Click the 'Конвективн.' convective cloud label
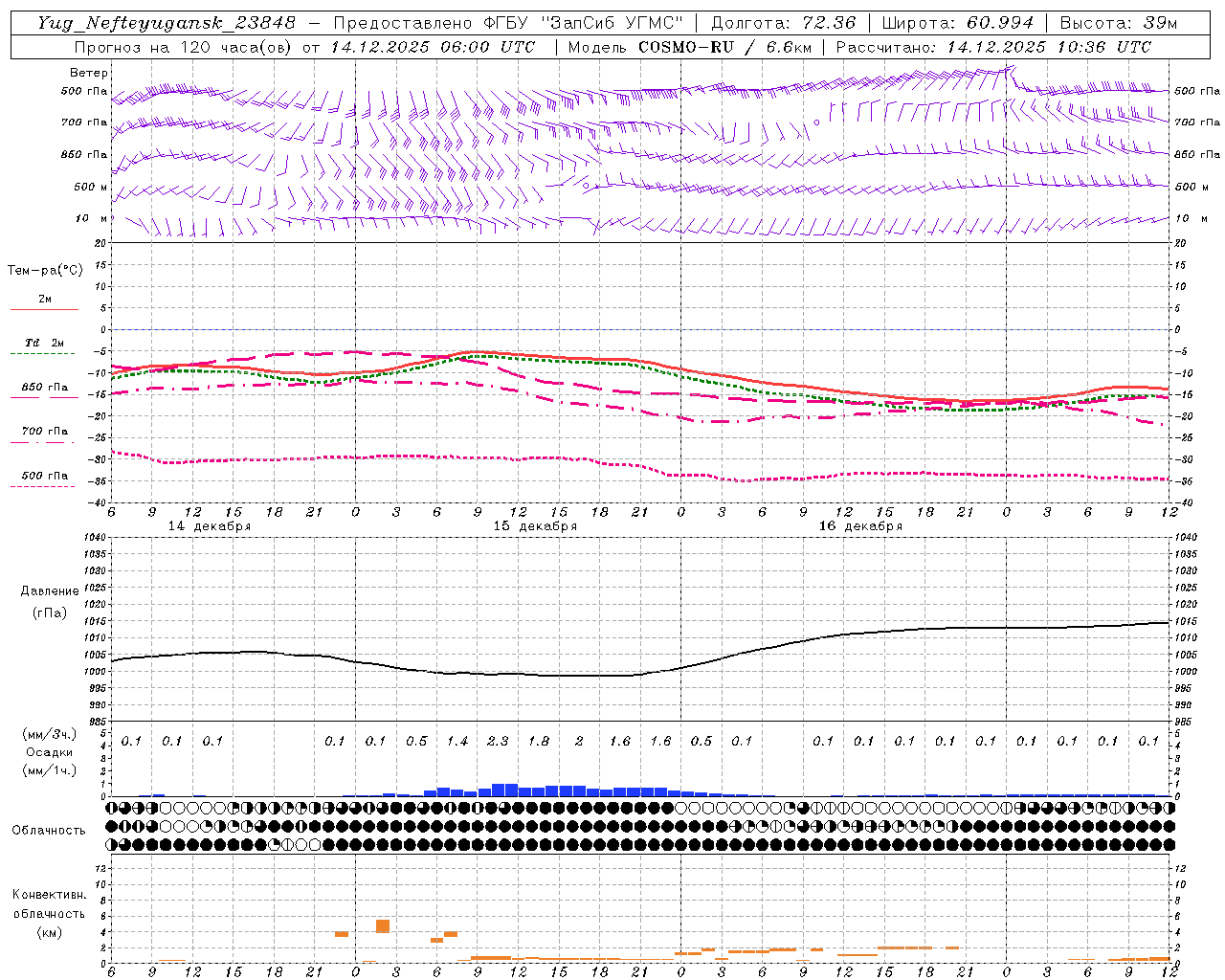The width and height of the screenshot is (1225, 980). 50,895
